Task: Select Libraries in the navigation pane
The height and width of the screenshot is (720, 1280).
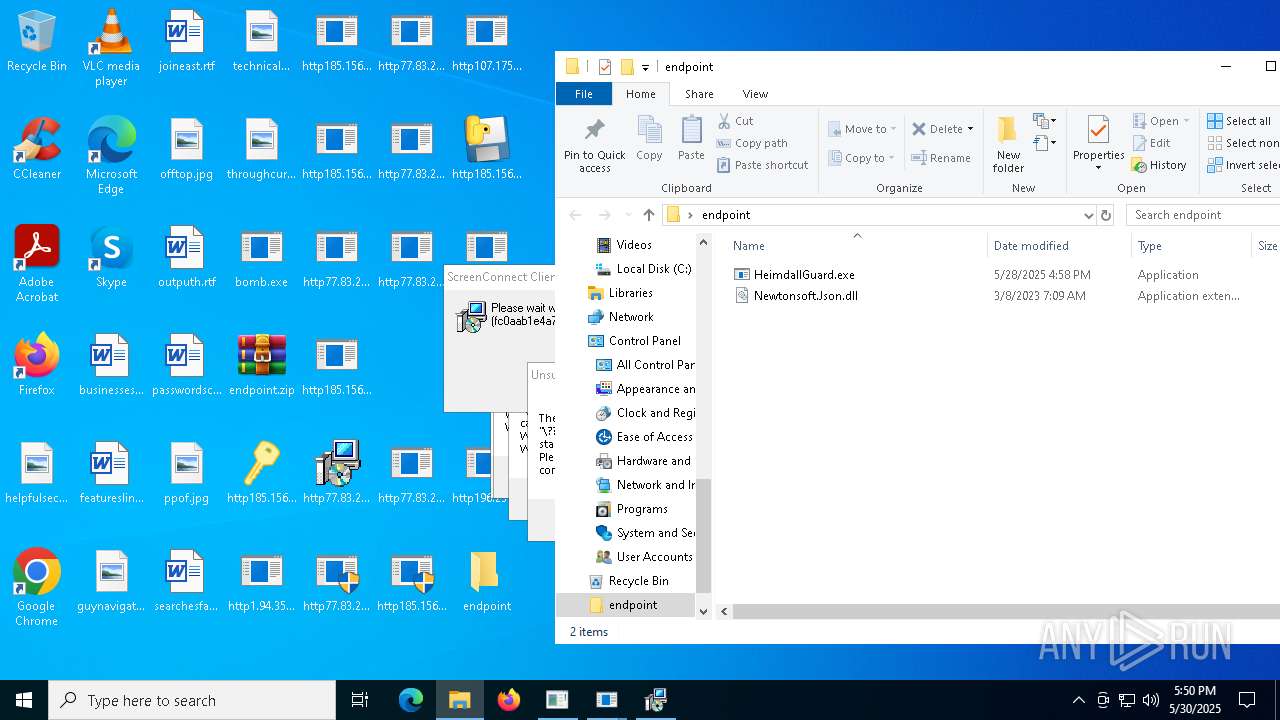Action: coord(630,293)
